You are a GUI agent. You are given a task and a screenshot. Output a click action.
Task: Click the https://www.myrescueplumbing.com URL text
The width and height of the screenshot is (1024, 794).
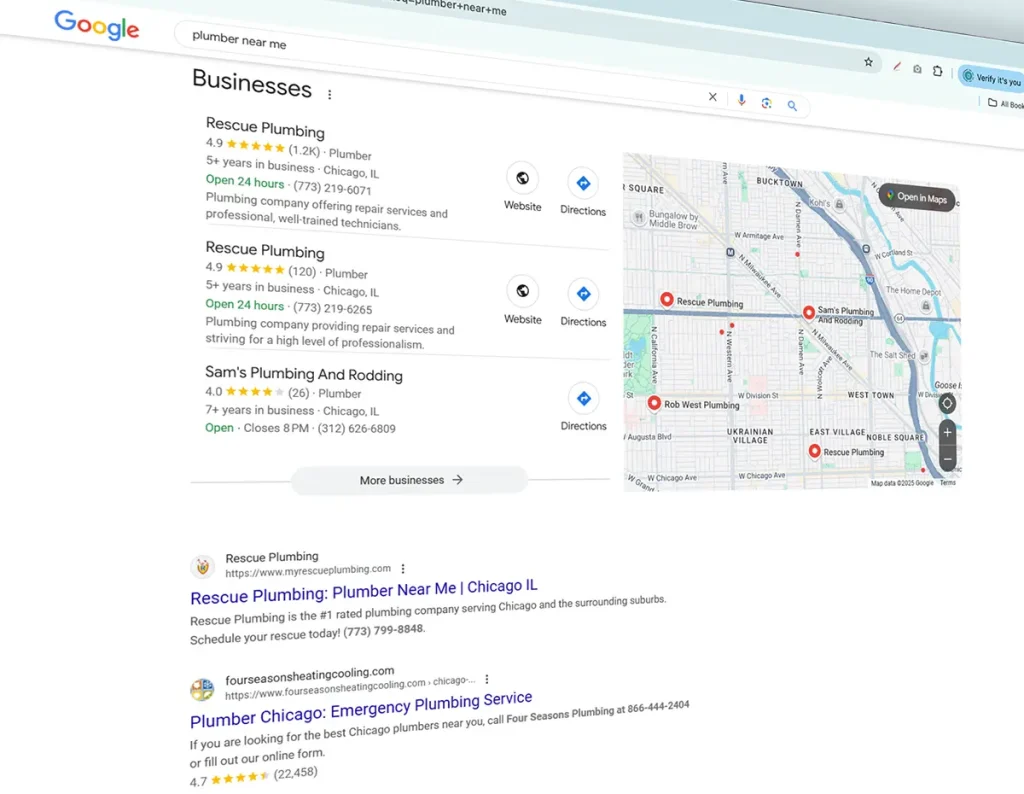[308, 571]
